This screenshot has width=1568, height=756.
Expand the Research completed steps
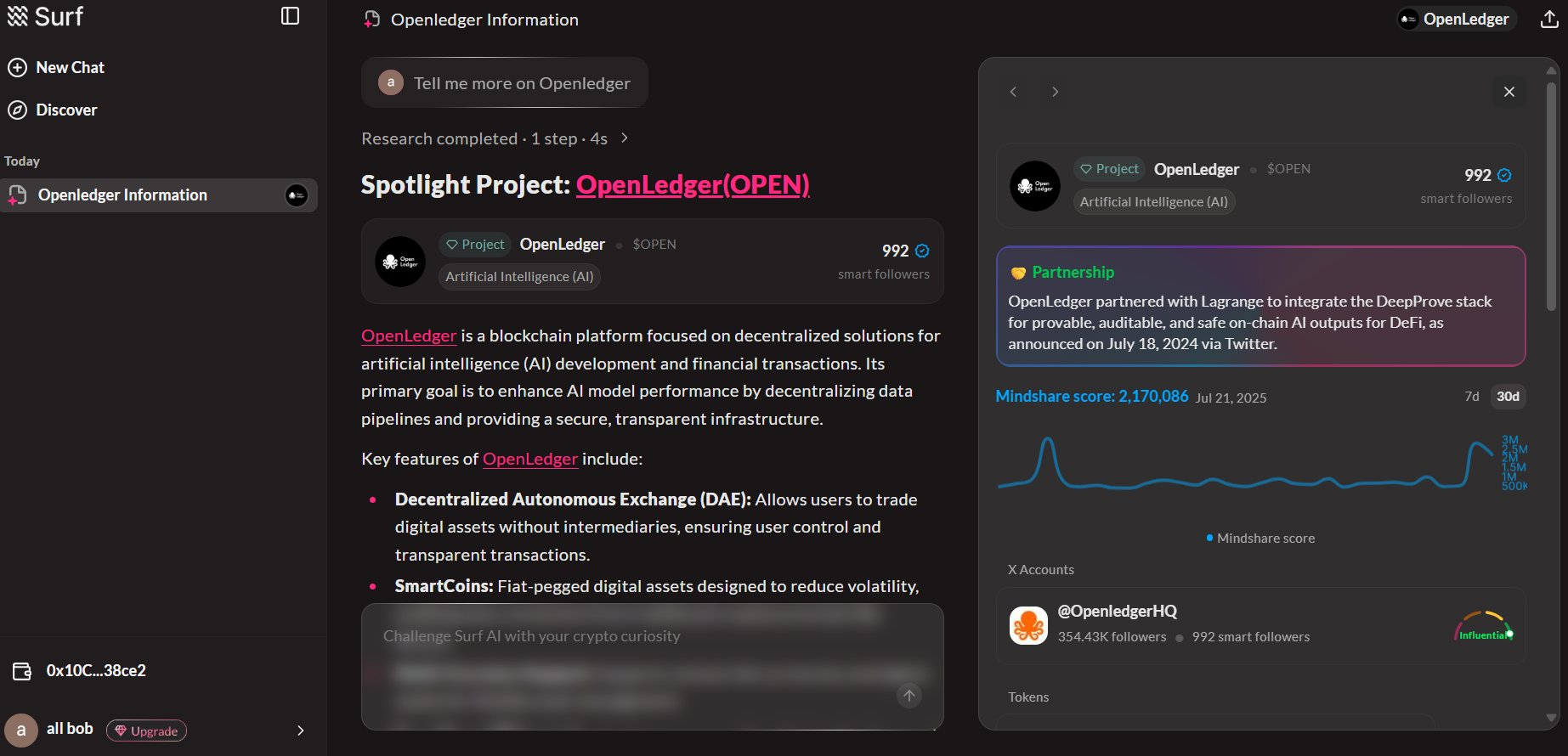[x=625, y=138]
